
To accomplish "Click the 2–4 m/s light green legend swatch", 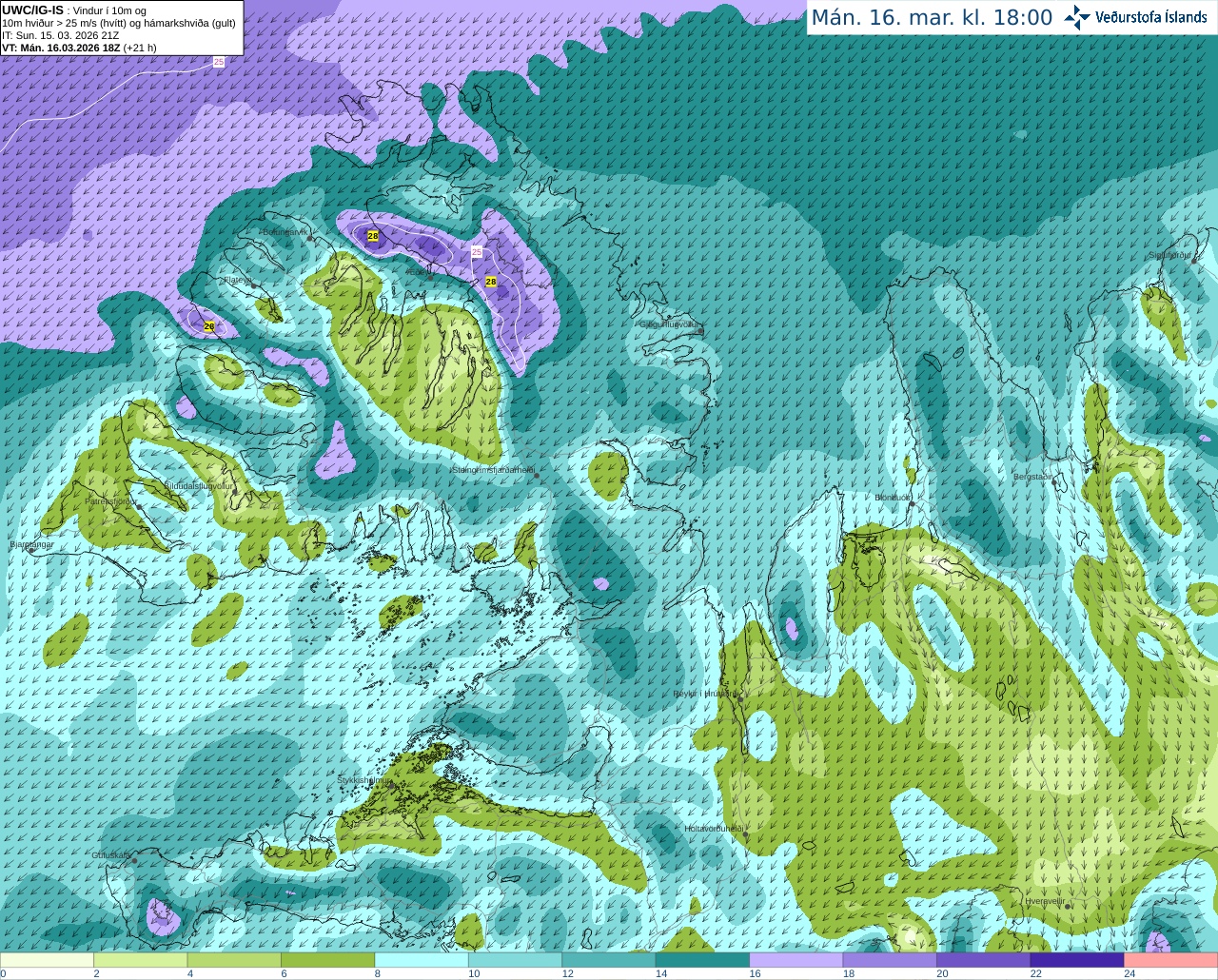I will click(141, 960).
